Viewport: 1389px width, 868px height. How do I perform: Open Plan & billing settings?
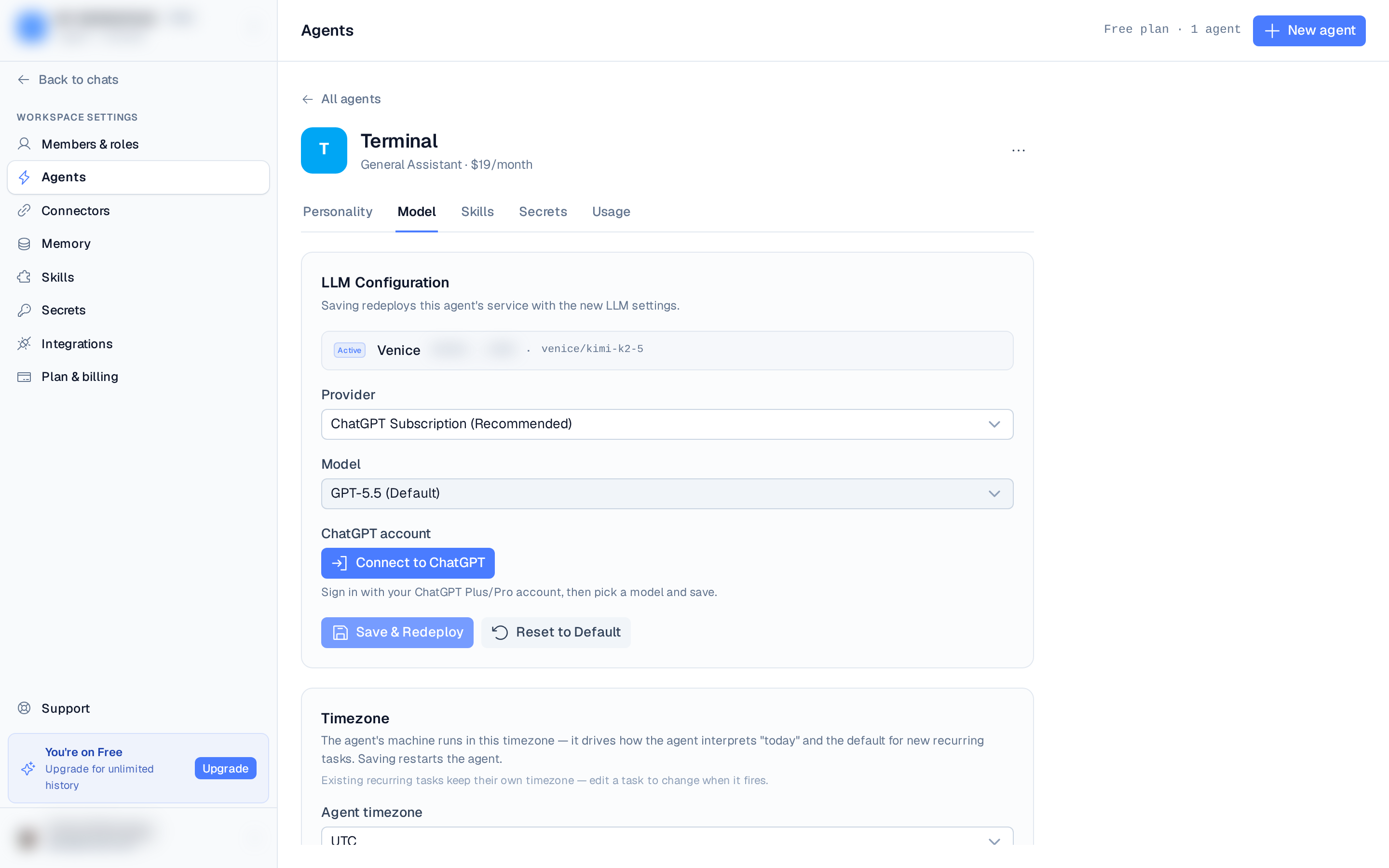point(138,377)
